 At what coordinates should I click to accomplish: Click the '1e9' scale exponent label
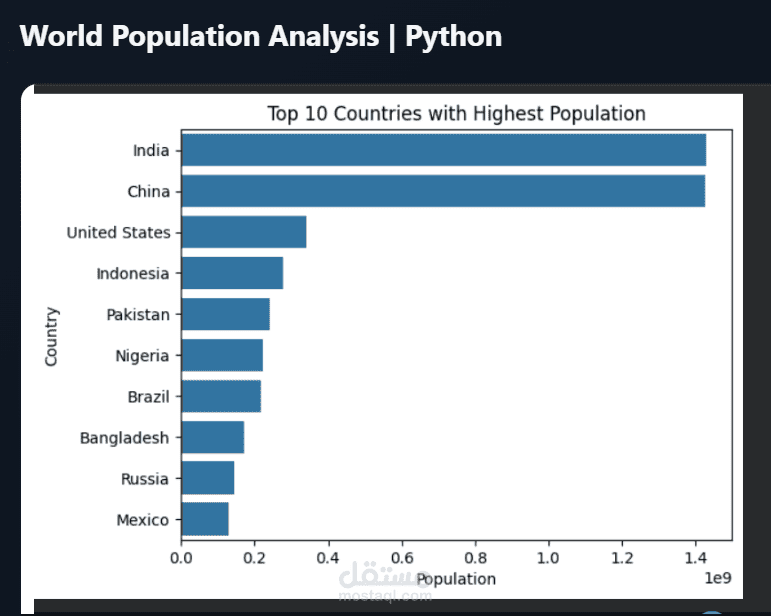click(718, 578)
